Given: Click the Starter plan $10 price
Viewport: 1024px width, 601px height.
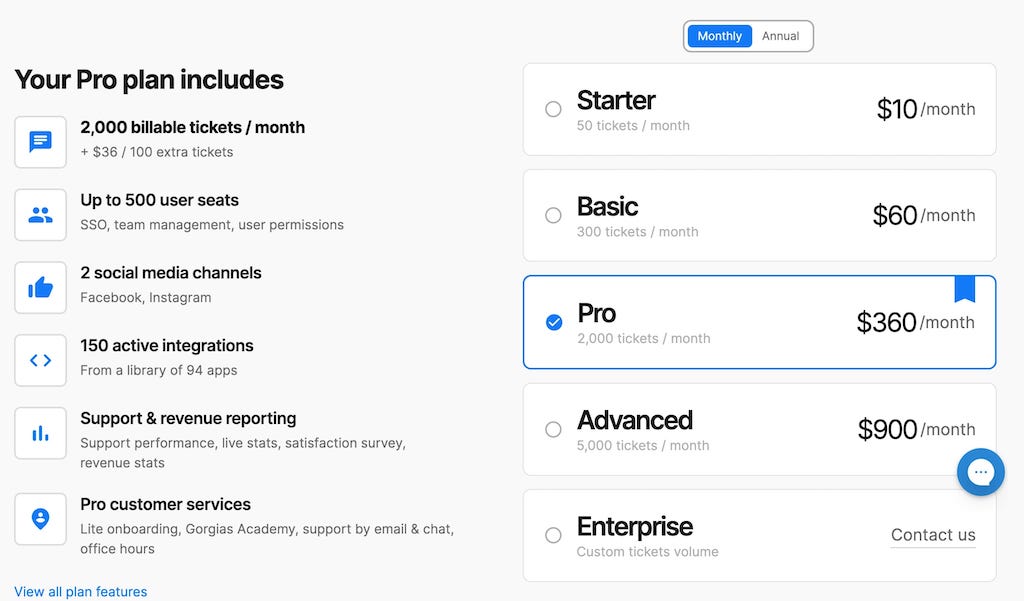Looking at the screenshot, I should click(896, 109).
